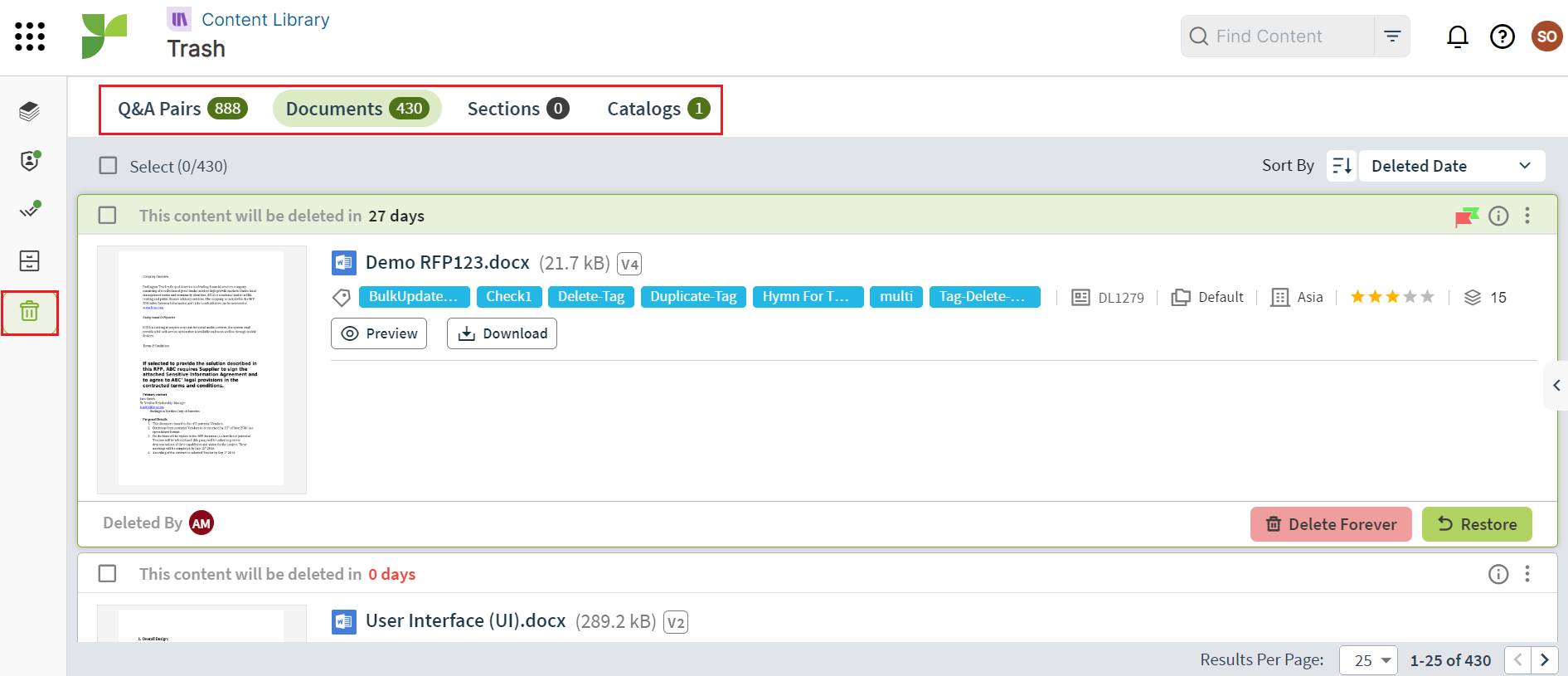Click the Asia region building icon
The image size is (1568, 676).
(x=1280, y=297)
